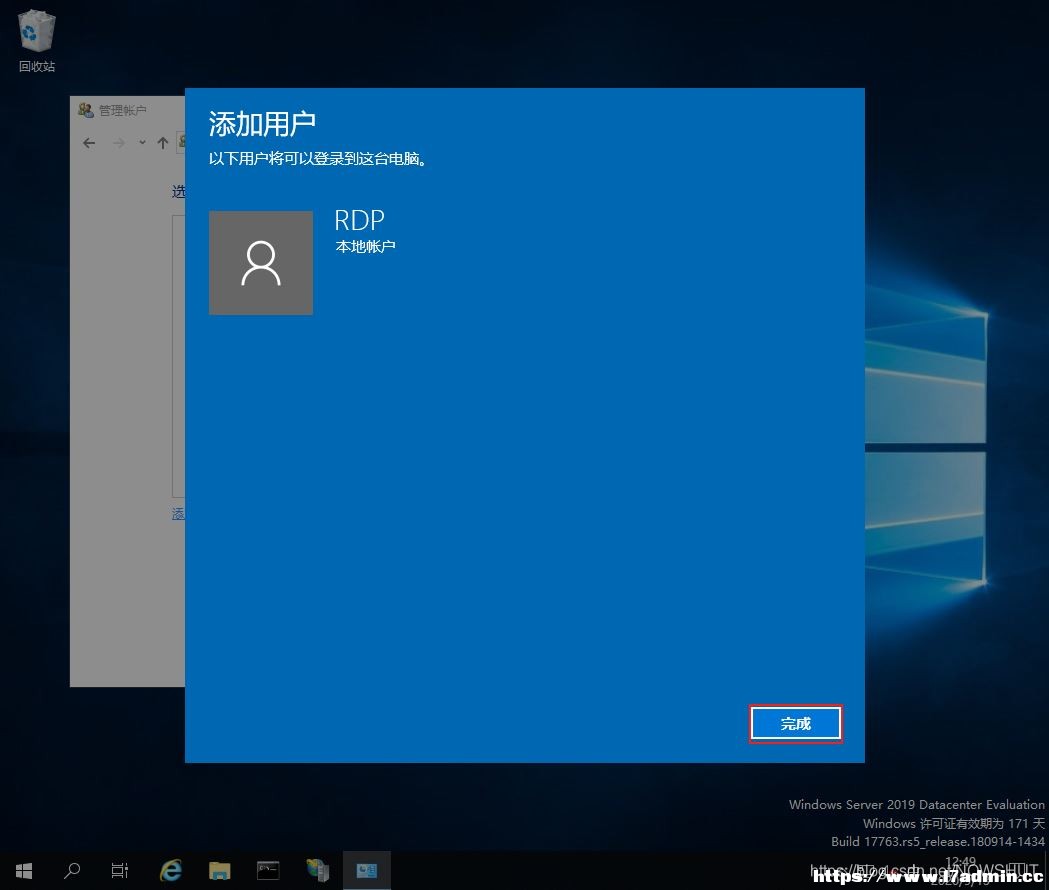Screen dimensions: 1049x890
Task: Click the 添加用户 dialog heading
Action: pos(262,124)
